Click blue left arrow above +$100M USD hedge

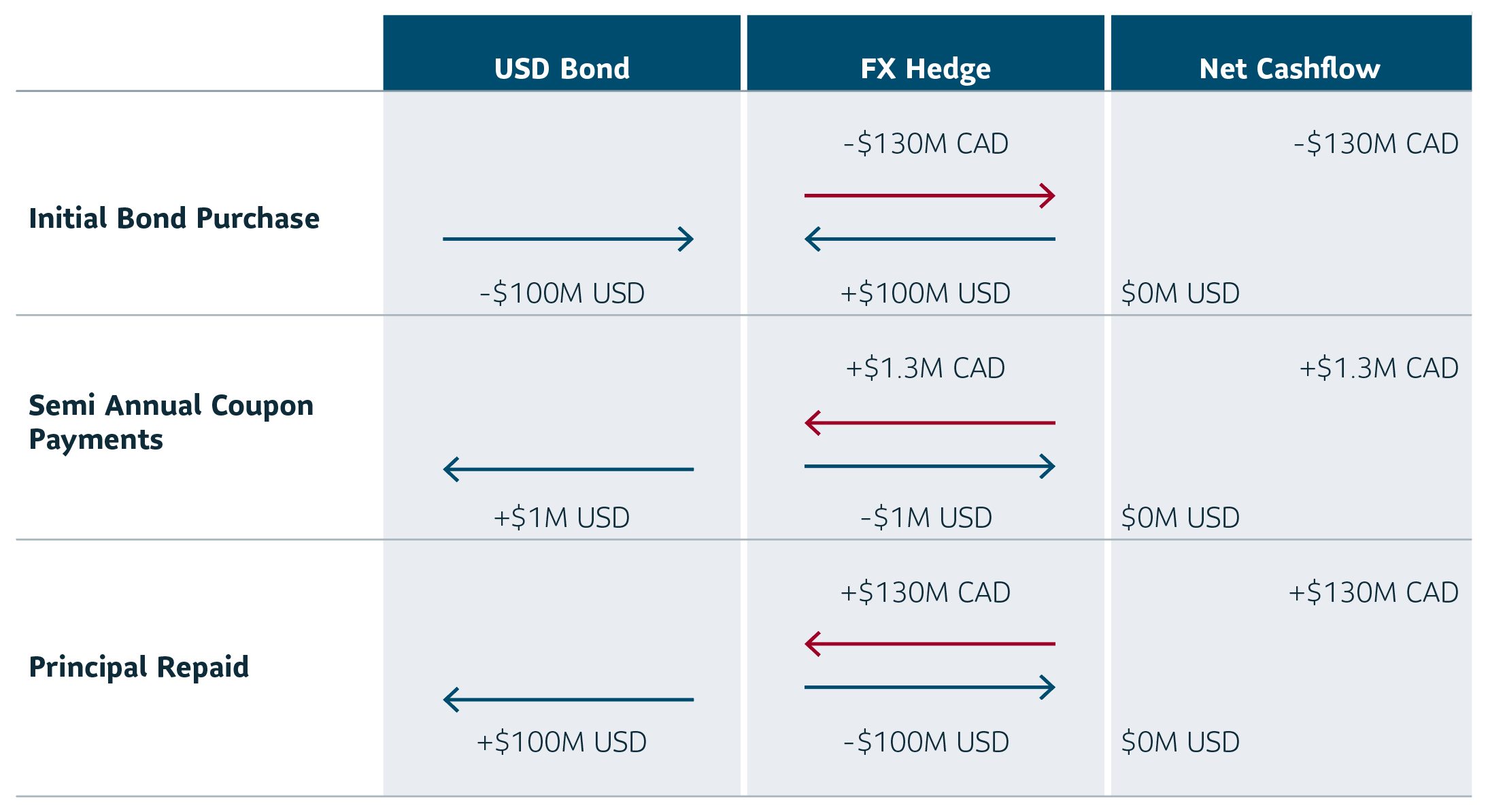[930, 239]
